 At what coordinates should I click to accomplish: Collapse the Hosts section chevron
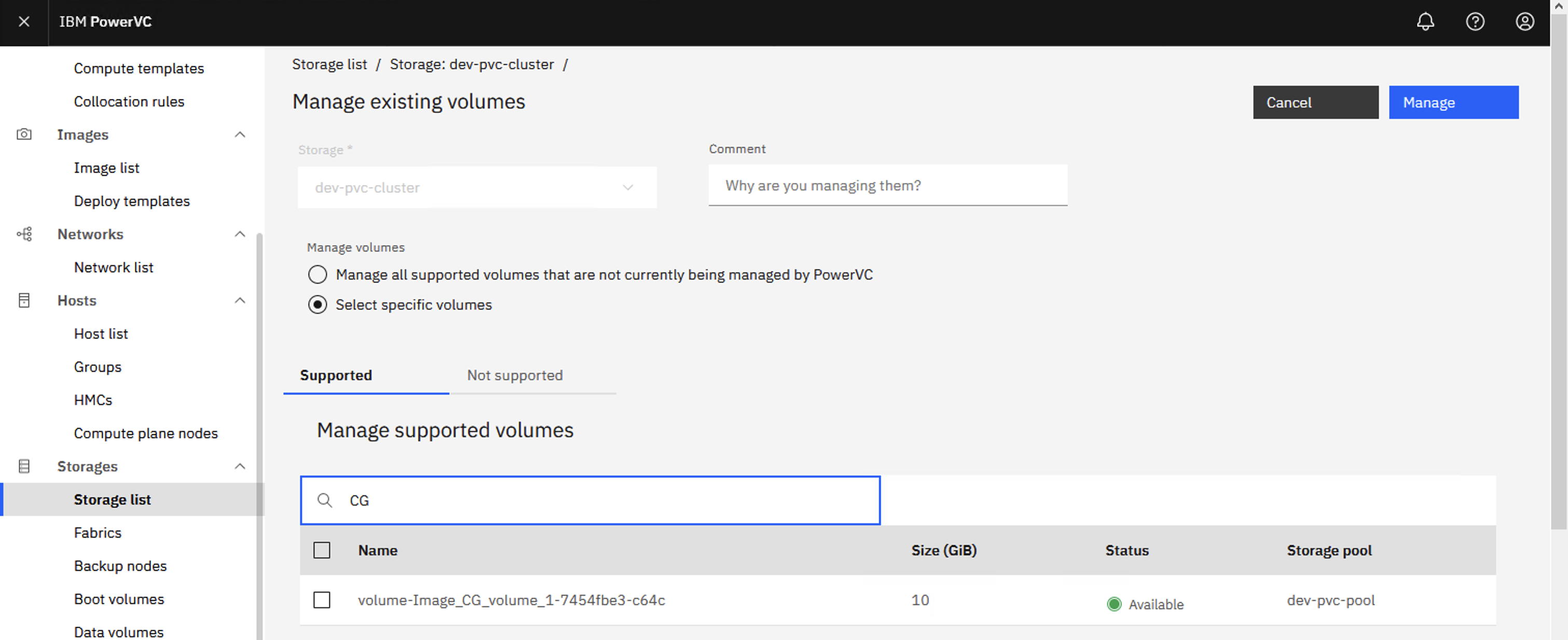coord(240,300)
